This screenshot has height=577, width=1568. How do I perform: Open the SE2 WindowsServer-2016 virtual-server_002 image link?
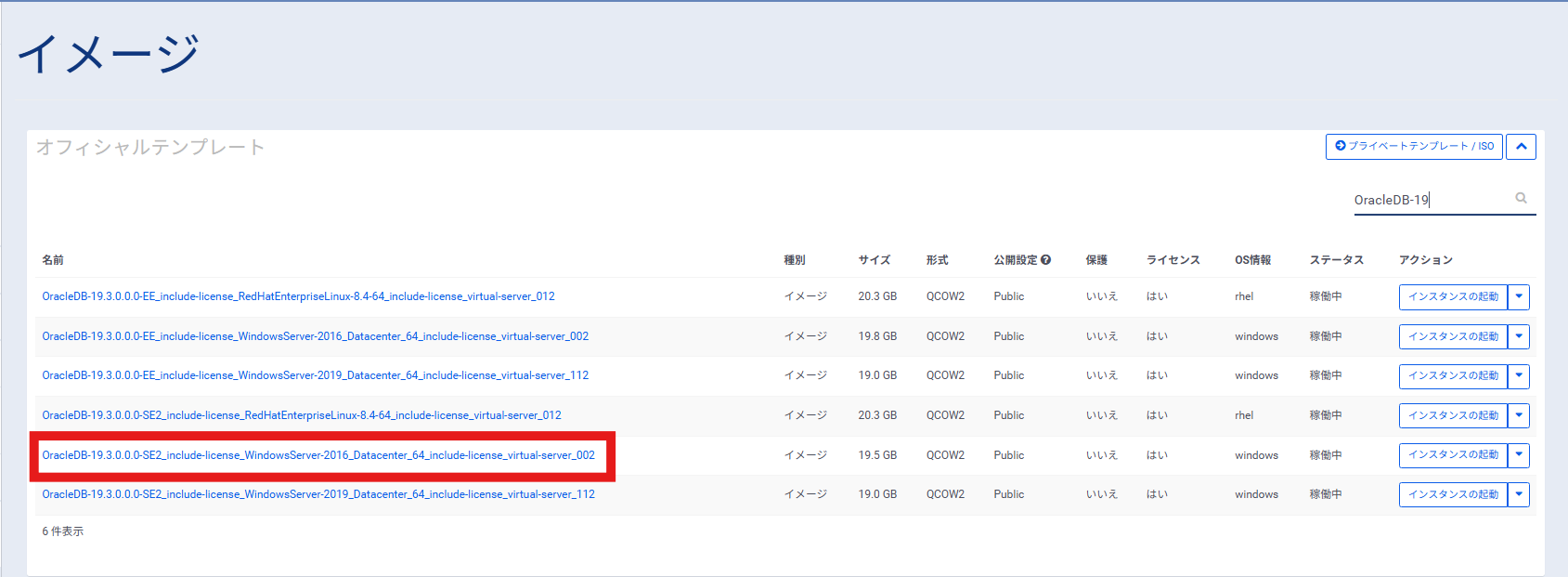pyautogui.click(x=318, y=455)
